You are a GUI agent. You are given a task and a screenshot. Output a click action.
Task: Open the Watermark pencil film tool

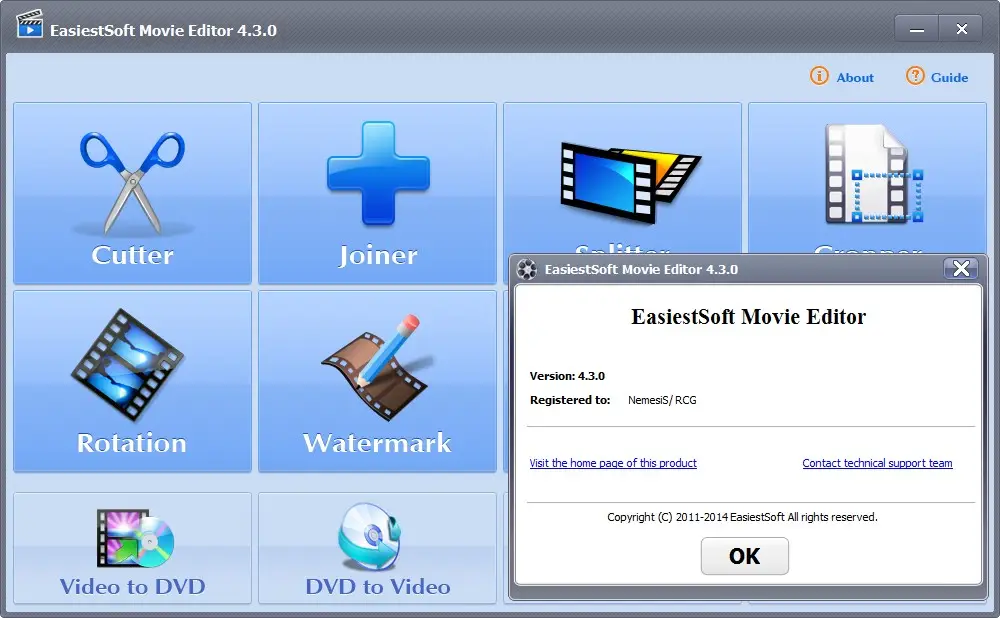(377, 381)
